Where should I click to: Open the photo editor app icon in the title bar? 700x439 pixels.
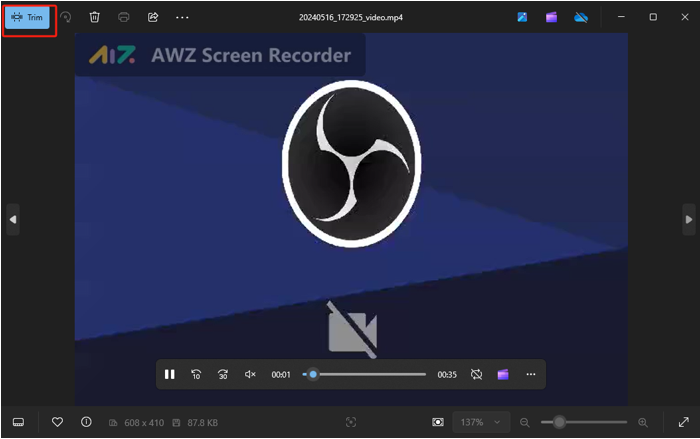click(x=522, y=17)
